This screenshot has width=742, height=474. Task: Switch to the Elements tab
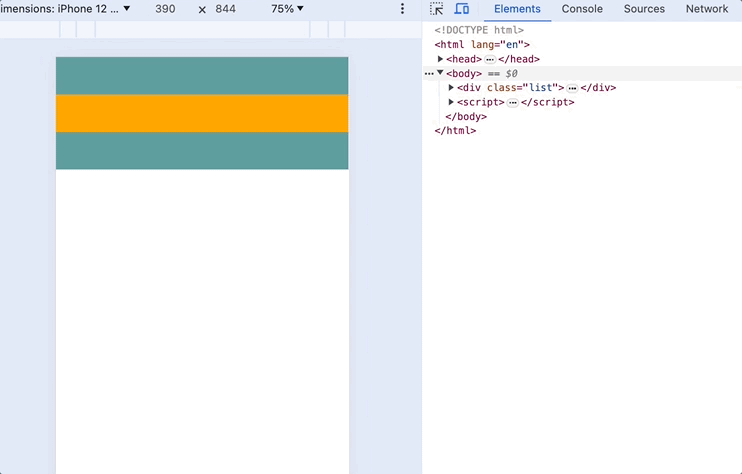pos(517,9)
